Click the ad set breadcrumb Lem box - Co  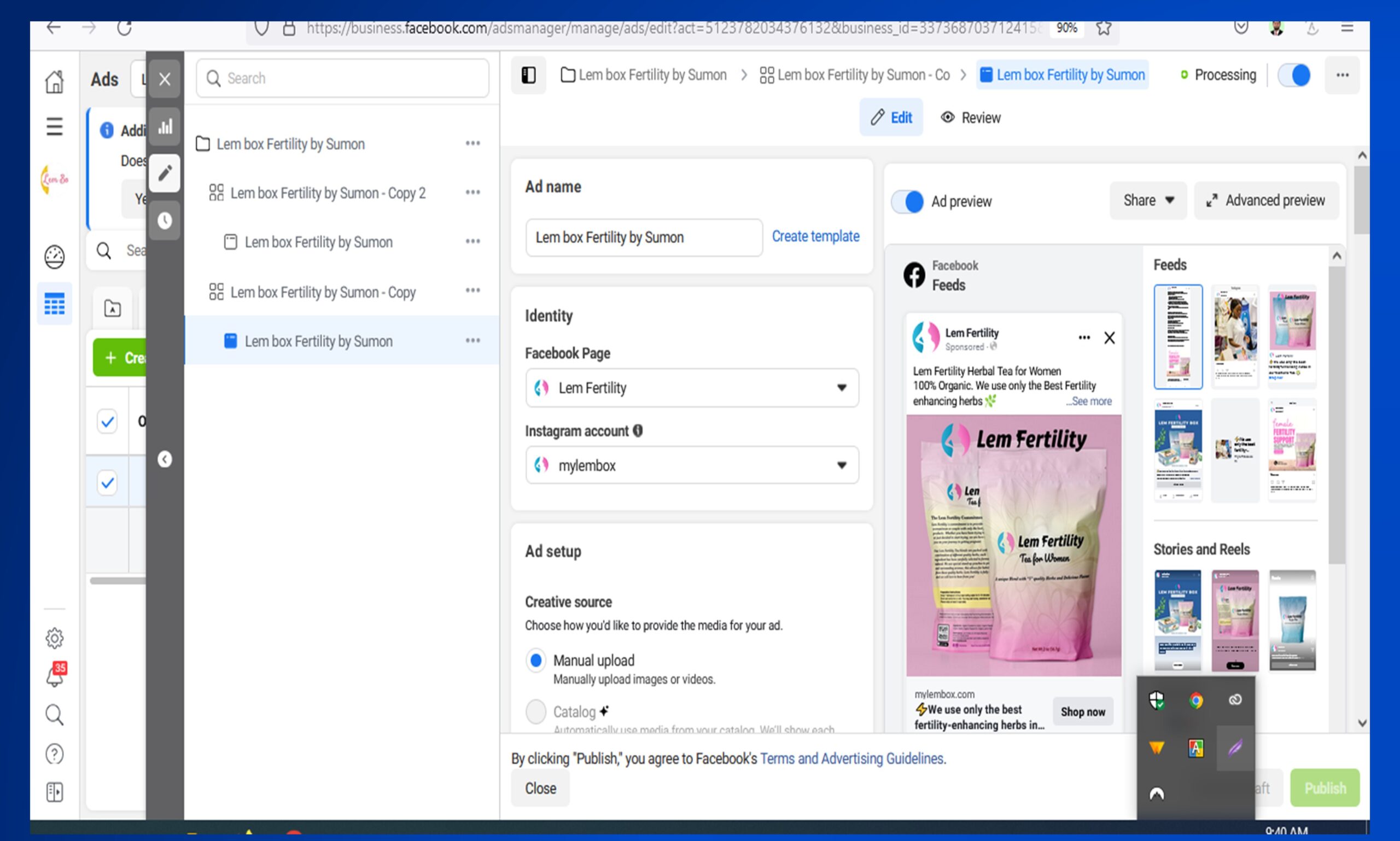pyautogui.click(x=855, y=75)
